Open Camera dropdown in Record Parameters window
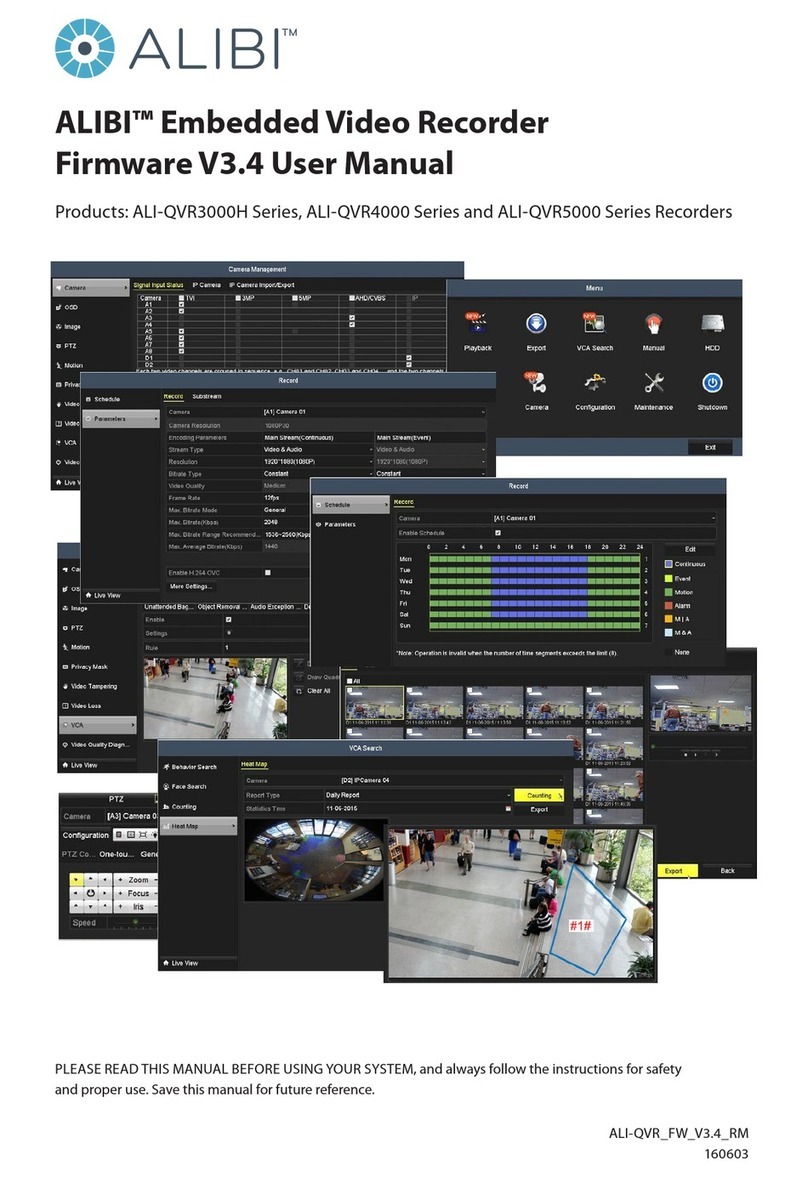The width and height of the screenshot is (808, 1177). (x=373, y=412)
